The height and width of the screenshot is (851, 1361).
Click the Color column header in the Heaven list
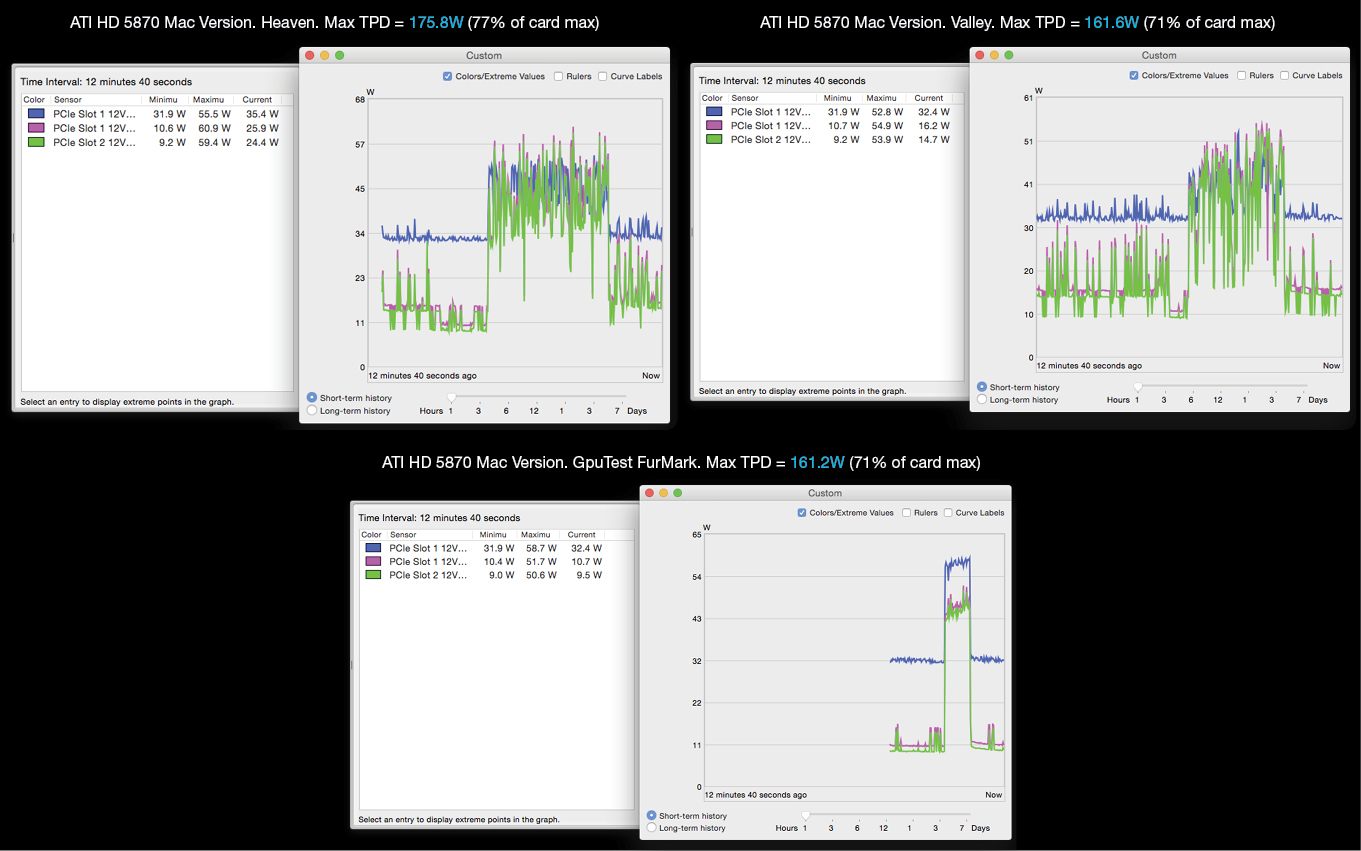35,100
